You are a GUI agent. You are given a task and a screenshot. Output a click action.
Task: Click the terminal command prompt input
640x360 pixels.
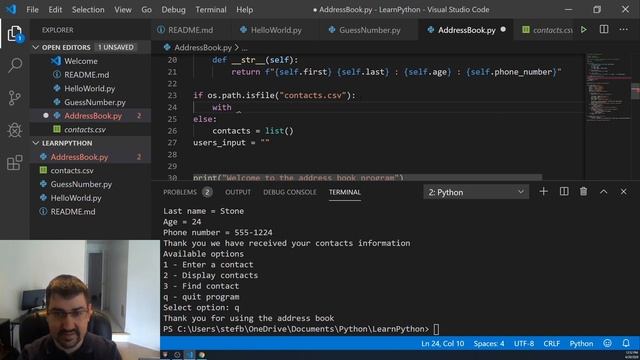coord(436,329)
